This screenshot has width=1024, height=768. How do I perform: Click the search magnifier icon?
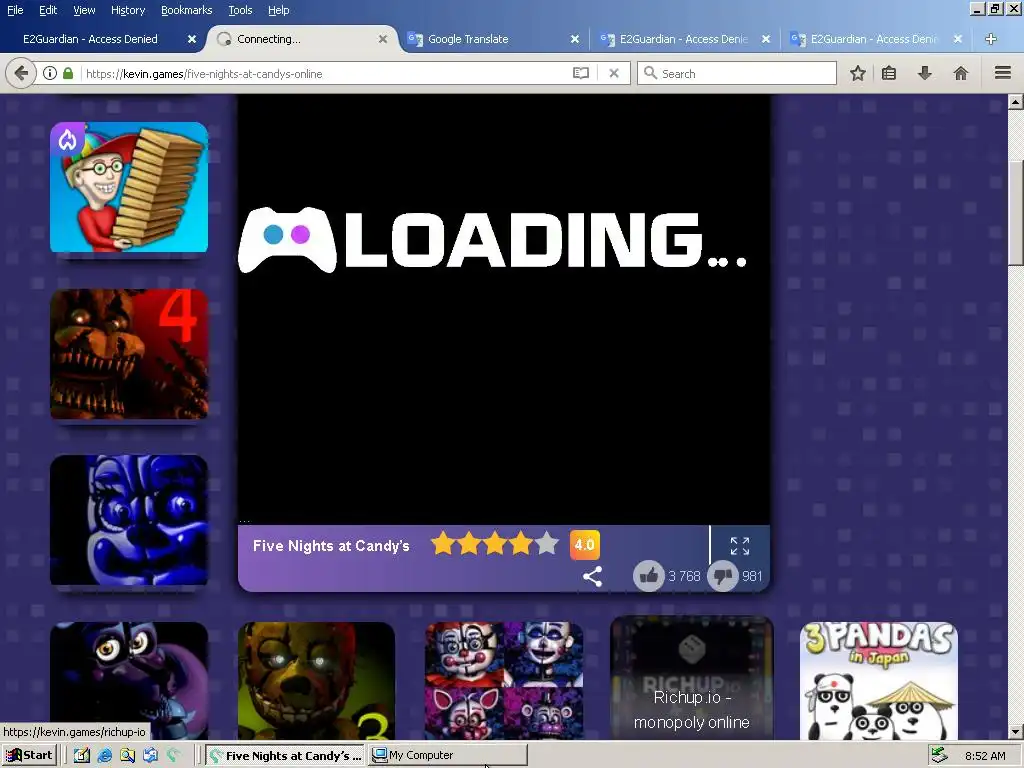point(650,73)
